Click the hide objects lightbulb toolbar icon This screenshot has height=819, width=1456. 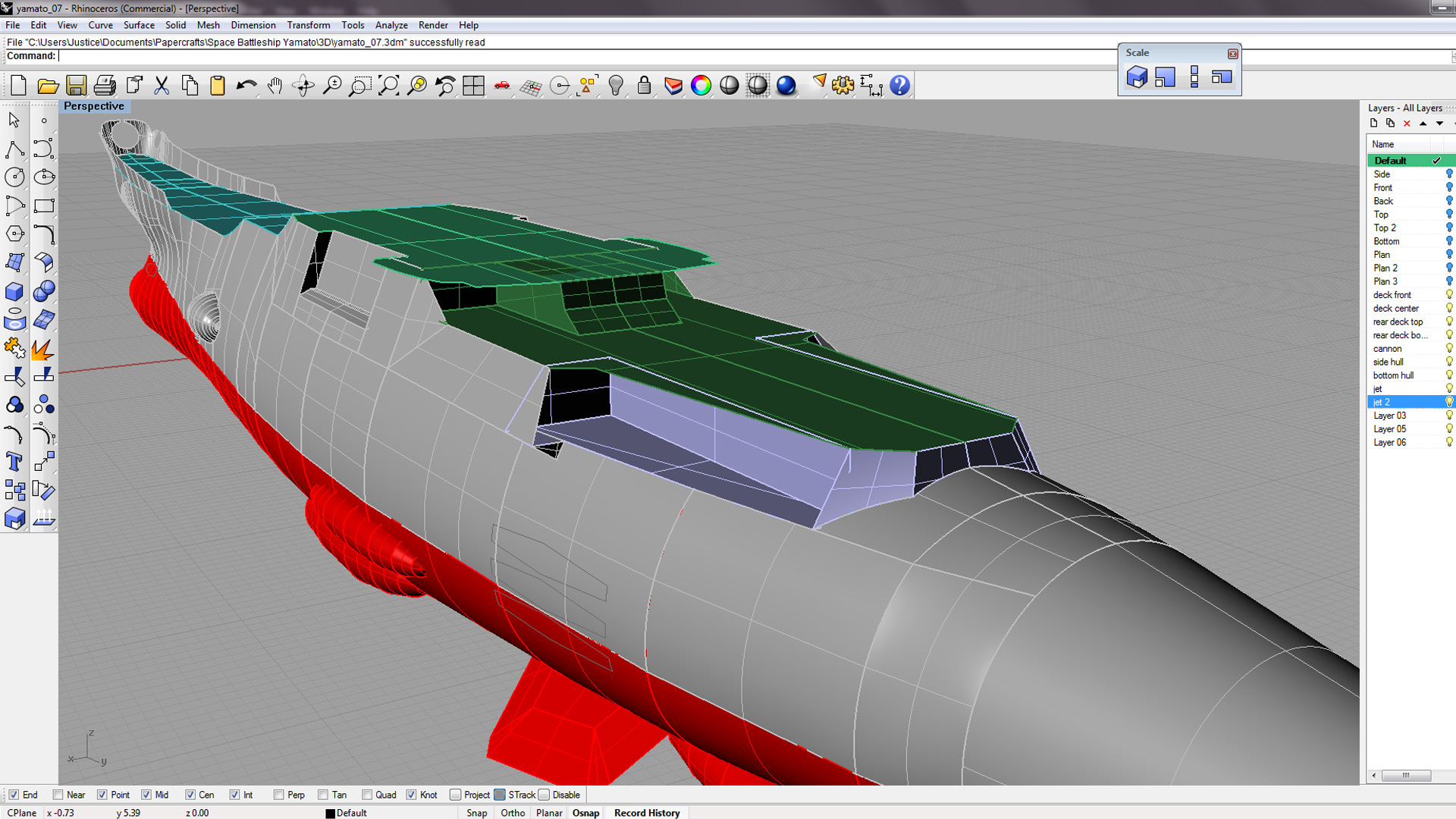pyautogui.click(x=616, y=86)
